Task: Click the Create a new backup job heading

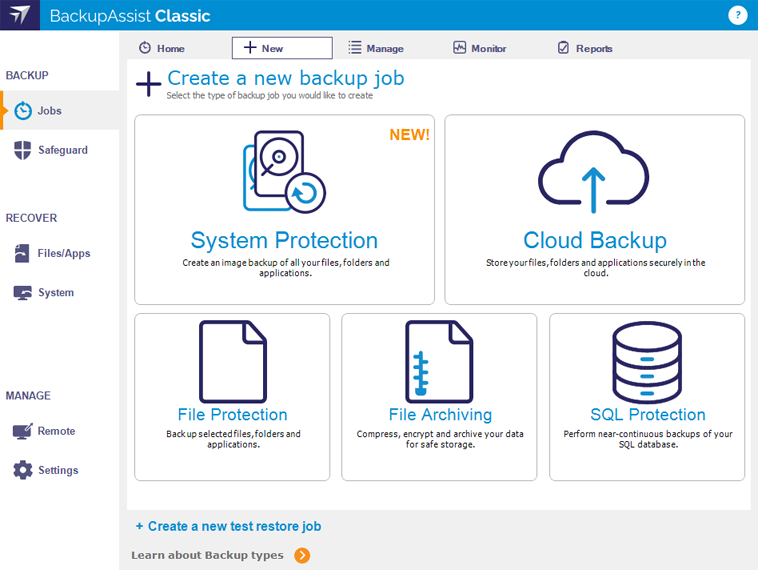Action: (286, 78)
